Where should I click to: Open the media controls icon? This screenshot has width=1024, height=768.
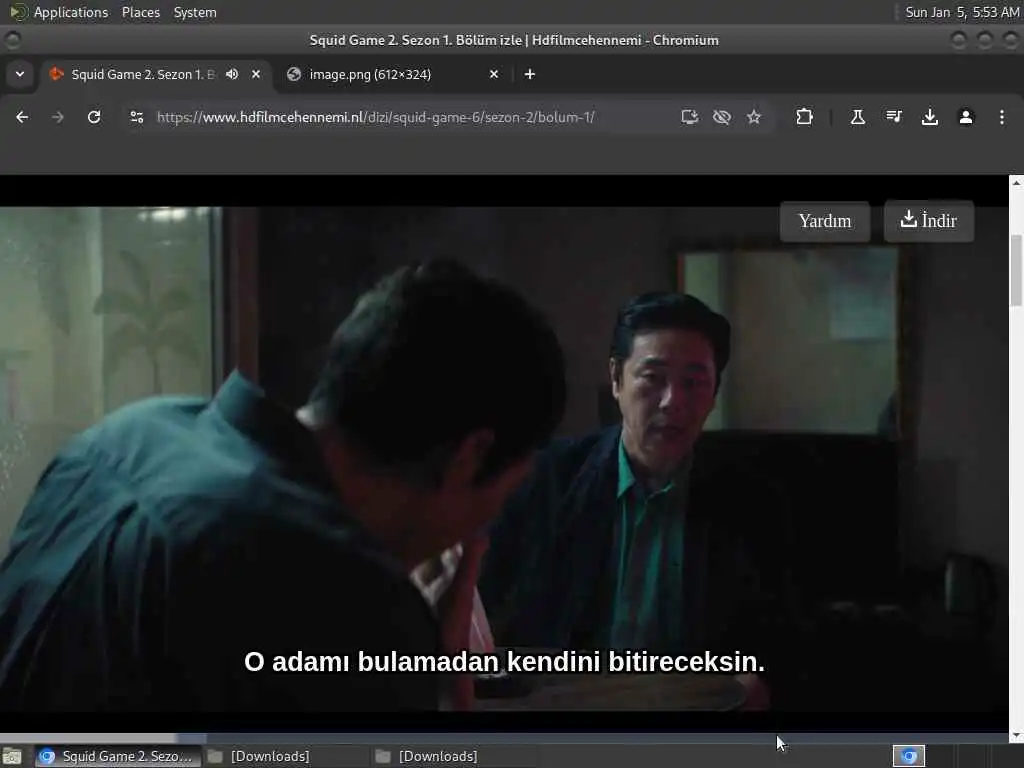pos(894,117)
